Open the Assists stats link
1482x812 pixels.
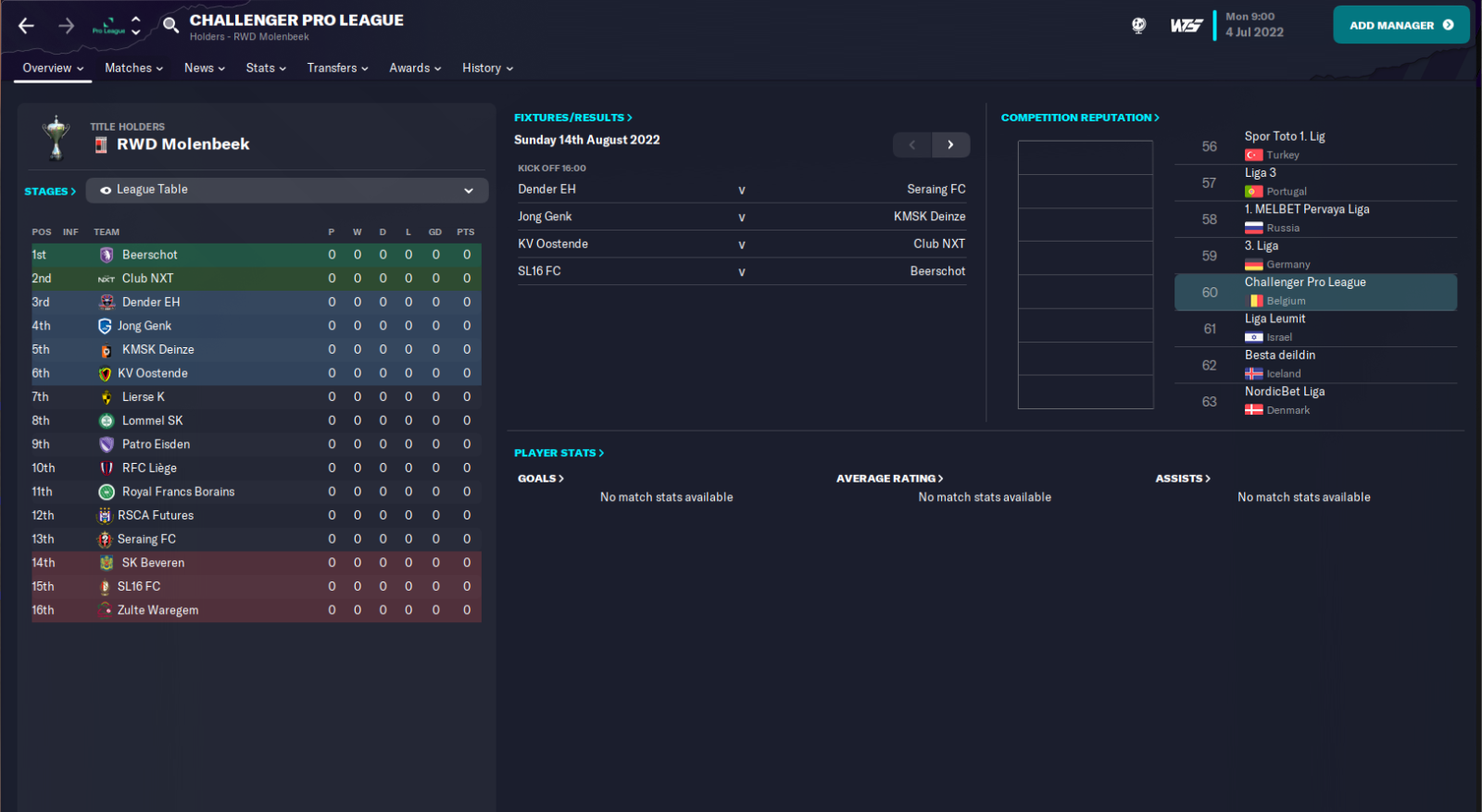coord(1183,479)
